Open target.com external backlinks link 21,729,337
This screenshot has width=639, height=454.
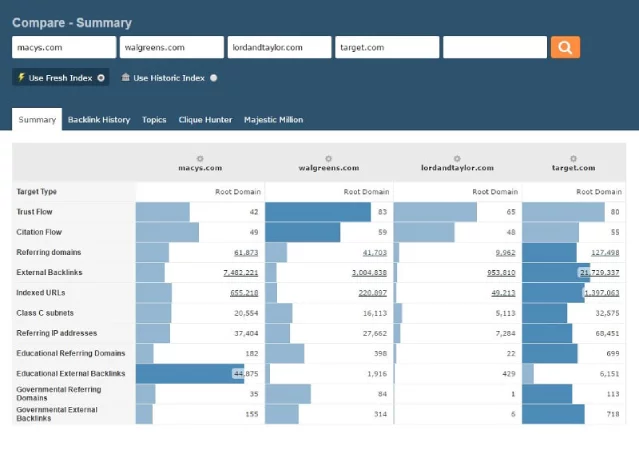pos(600,273)
